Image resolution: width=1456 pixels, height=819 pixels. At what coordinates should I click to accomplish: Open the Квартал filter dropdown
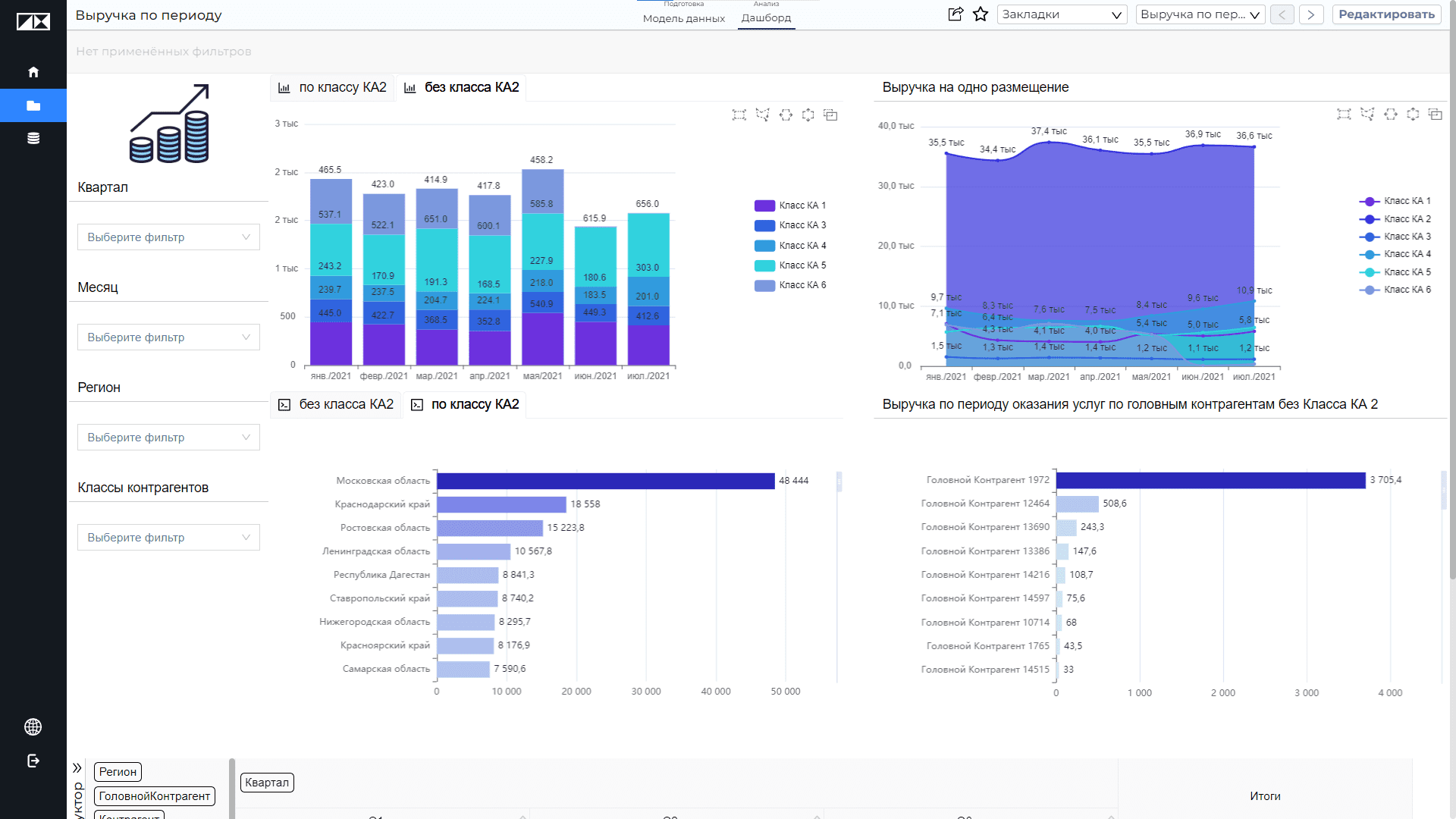168,237
